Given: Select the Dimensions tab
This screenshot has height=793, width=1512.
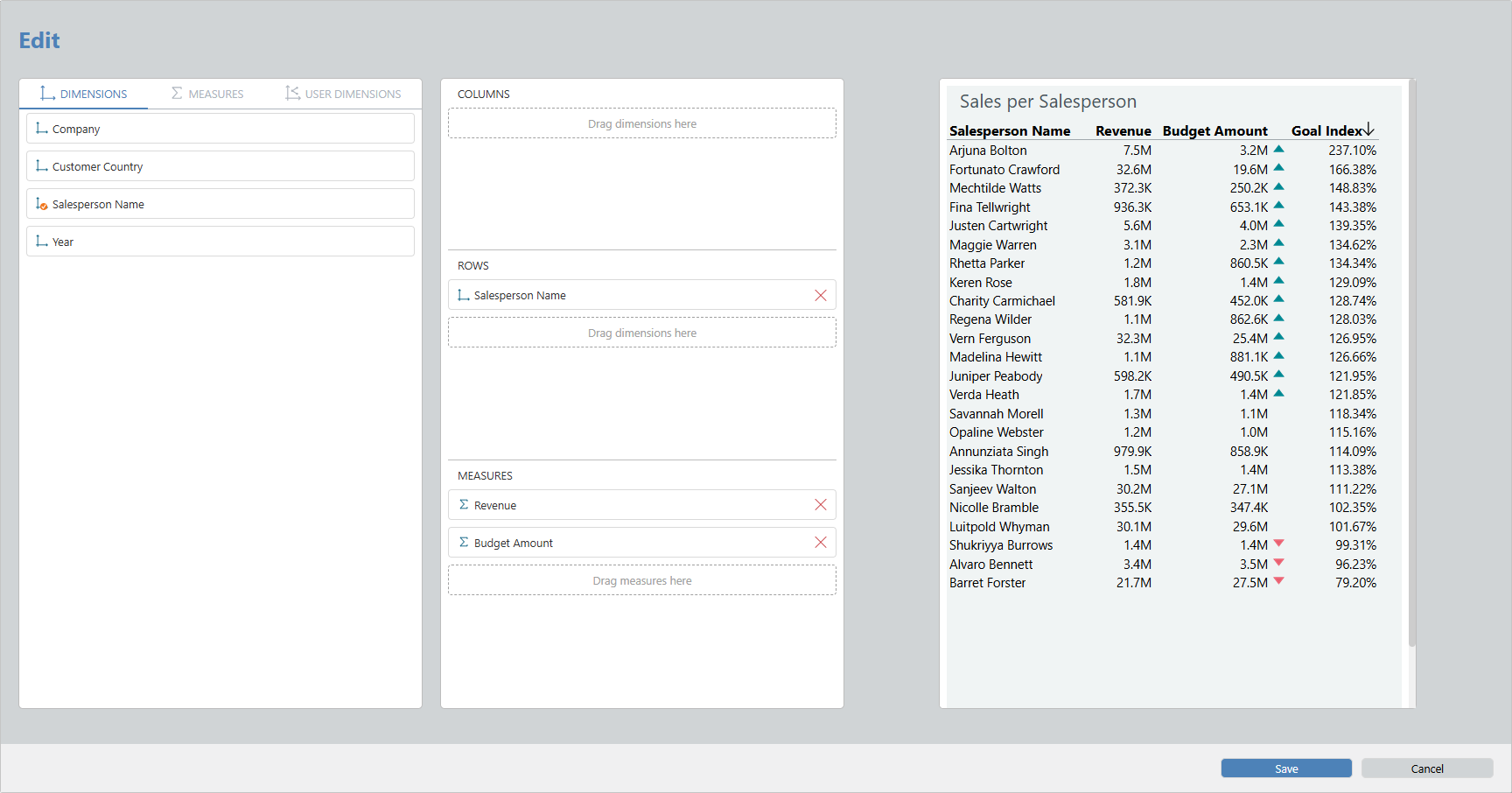Looking at the screenshot, I should tap(84, 94).
